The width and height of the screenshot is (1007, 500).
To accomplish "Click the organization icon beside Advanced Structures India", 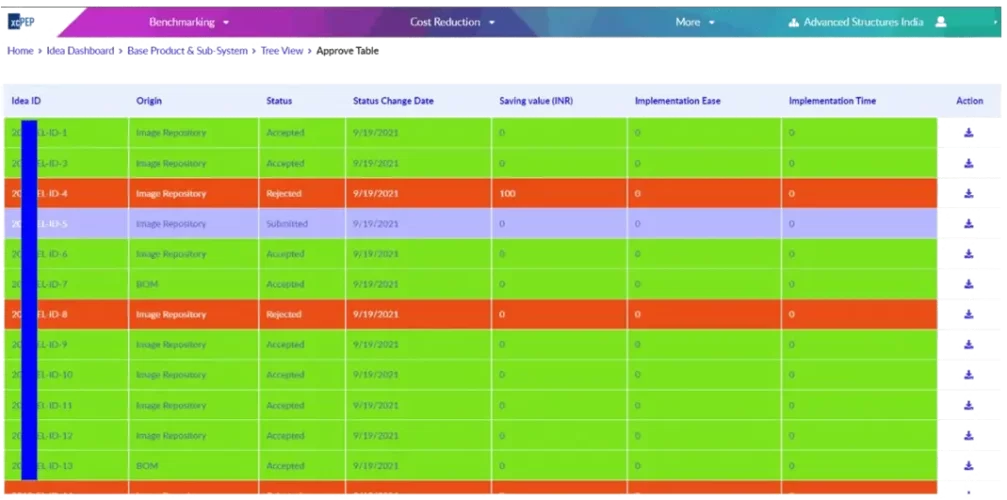I will click(x=793, y=22).
